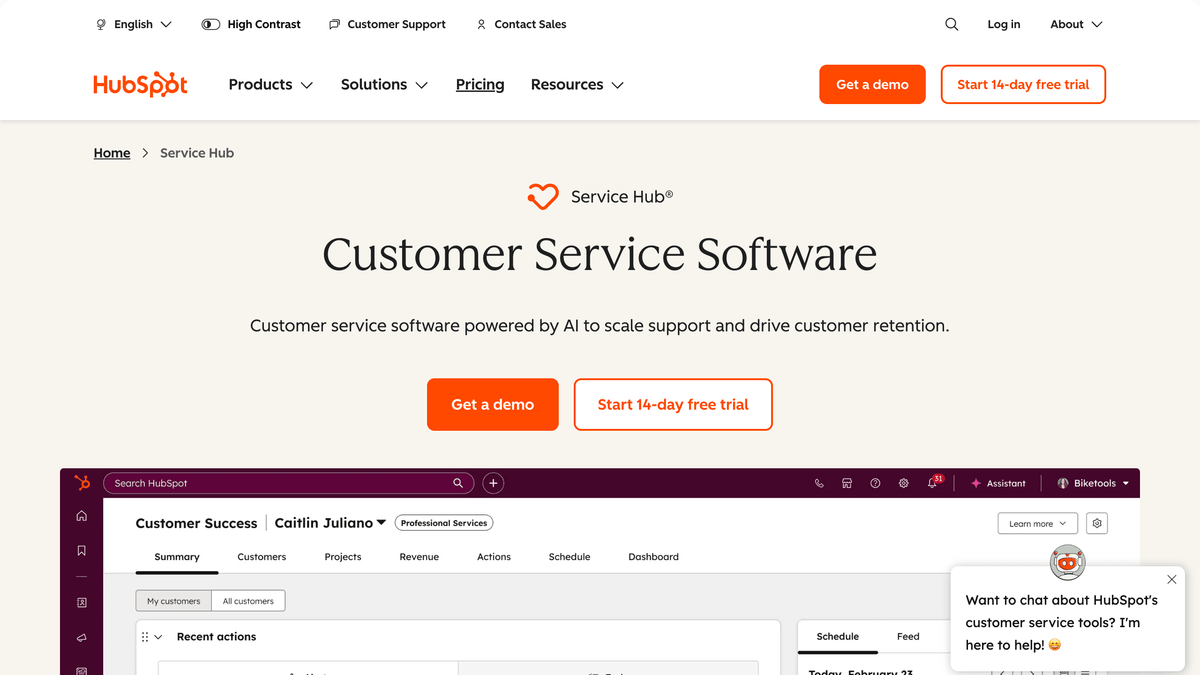The width and height of the screenshot is (1200, 675).
Task: Click the HubSpot sprocket icon in the dashboard
Action: [82, 483]
